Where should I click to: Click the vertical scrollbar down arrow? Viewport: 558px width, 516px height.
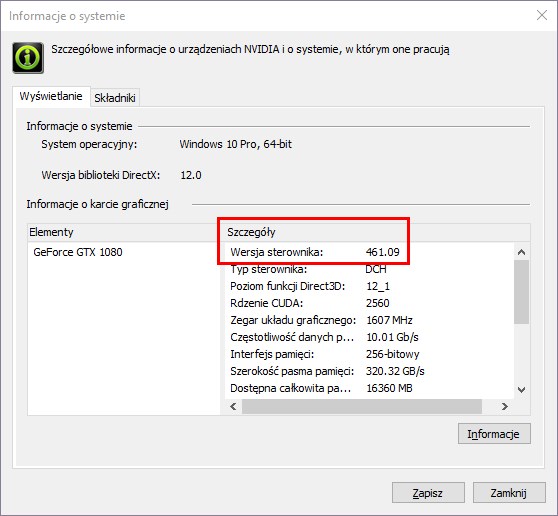[522, 390]
